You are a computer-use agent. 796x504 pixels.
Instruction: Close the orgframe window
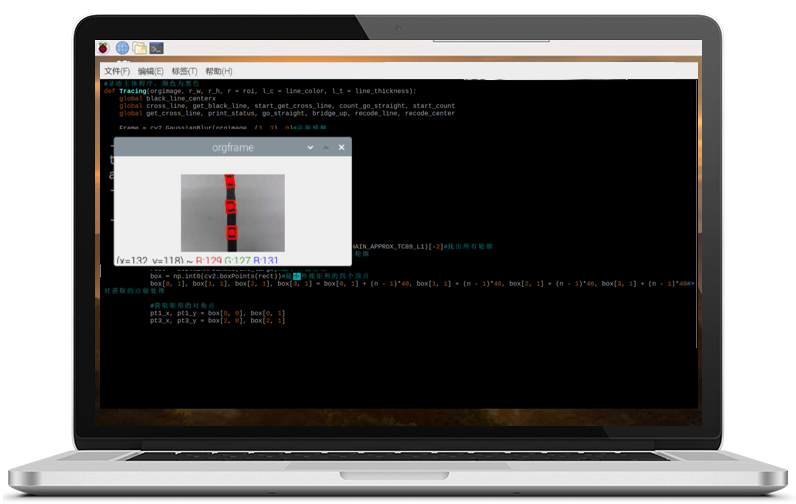click(x=342, y=147)
